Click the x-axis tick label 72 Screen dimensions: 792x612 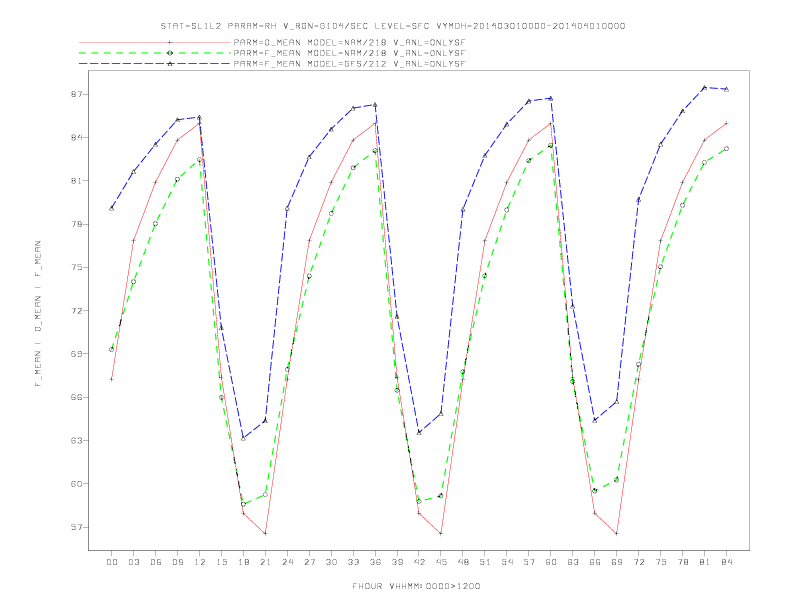[x=639, y=562]
